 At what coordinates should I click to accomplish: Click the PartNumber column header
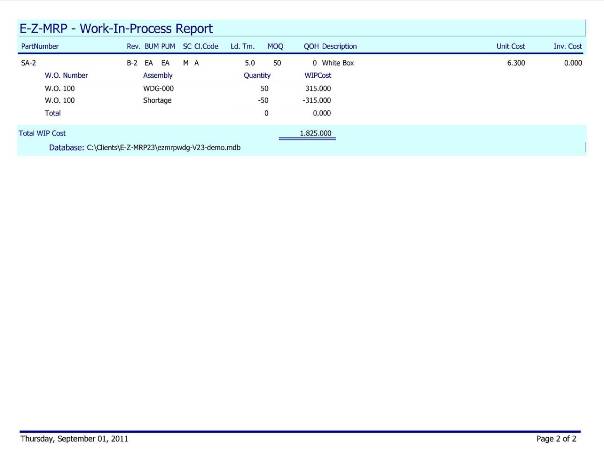[40, 47]
